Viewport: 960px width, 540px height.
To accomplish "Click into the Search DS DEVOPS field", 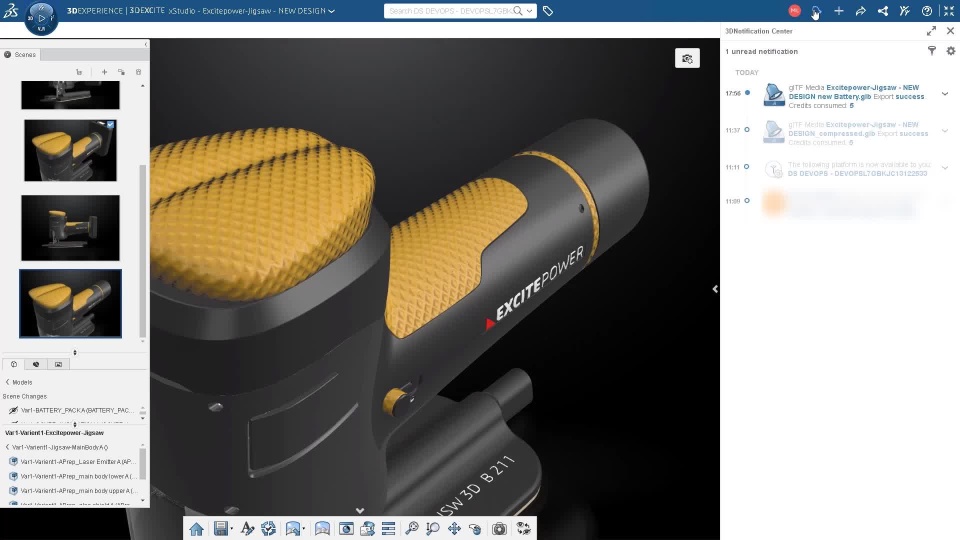I will (450, 11).
